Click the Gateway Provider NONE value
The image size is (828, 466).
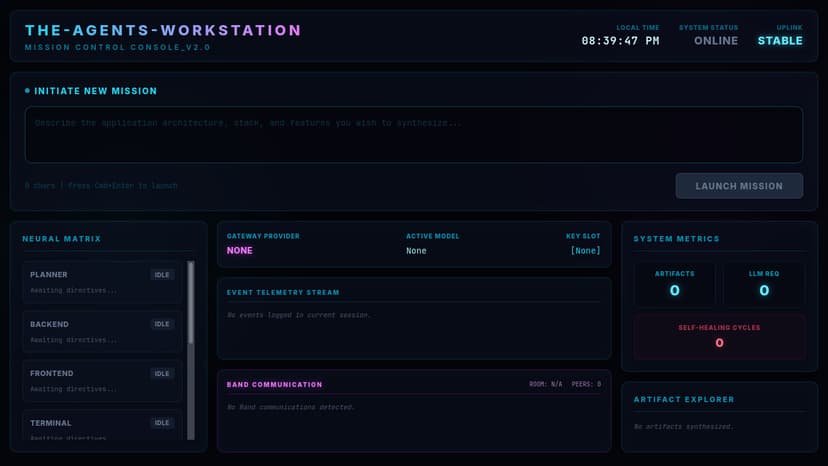240,250
